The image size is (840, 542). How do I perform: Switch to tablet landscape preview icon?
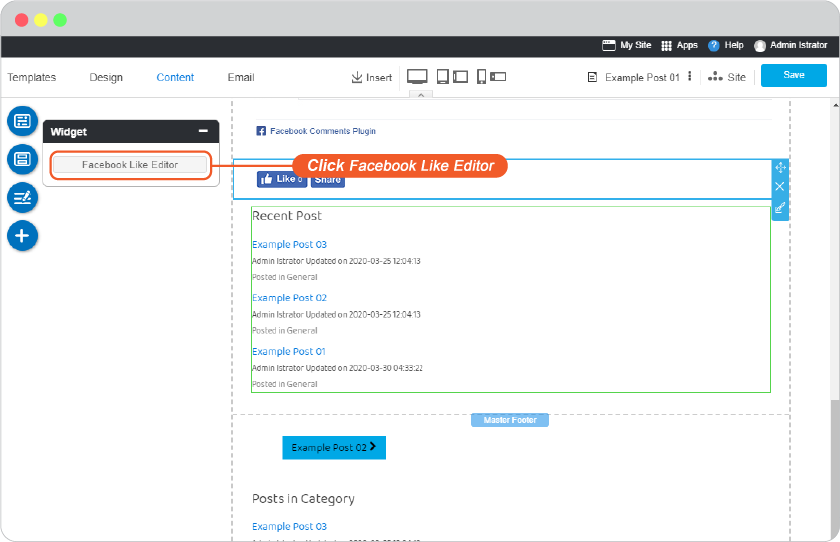pos(460,77)
